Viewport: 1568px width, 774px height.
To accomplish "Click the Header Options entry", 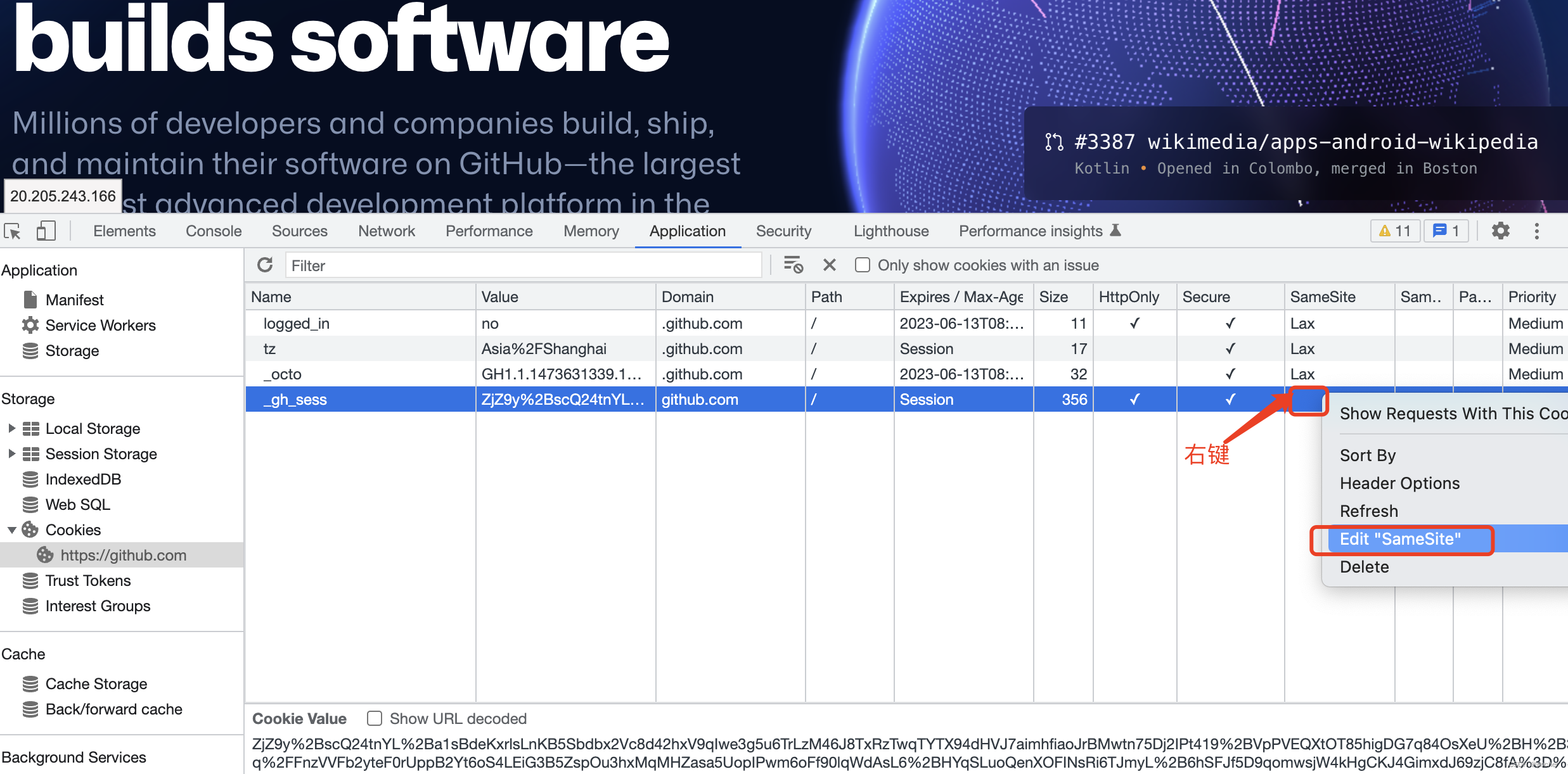I will click(1399, 483).
